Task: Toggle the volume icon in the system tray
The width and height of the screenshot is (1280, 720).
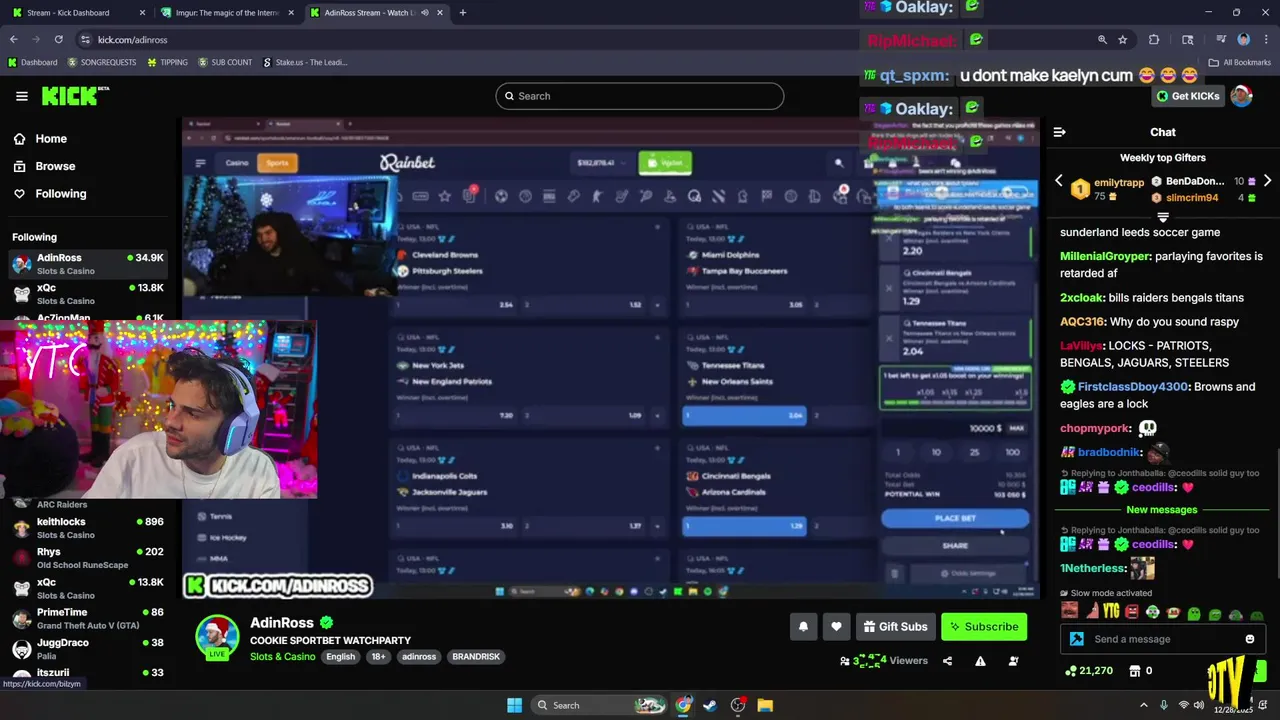Action: click(1198, 705)
